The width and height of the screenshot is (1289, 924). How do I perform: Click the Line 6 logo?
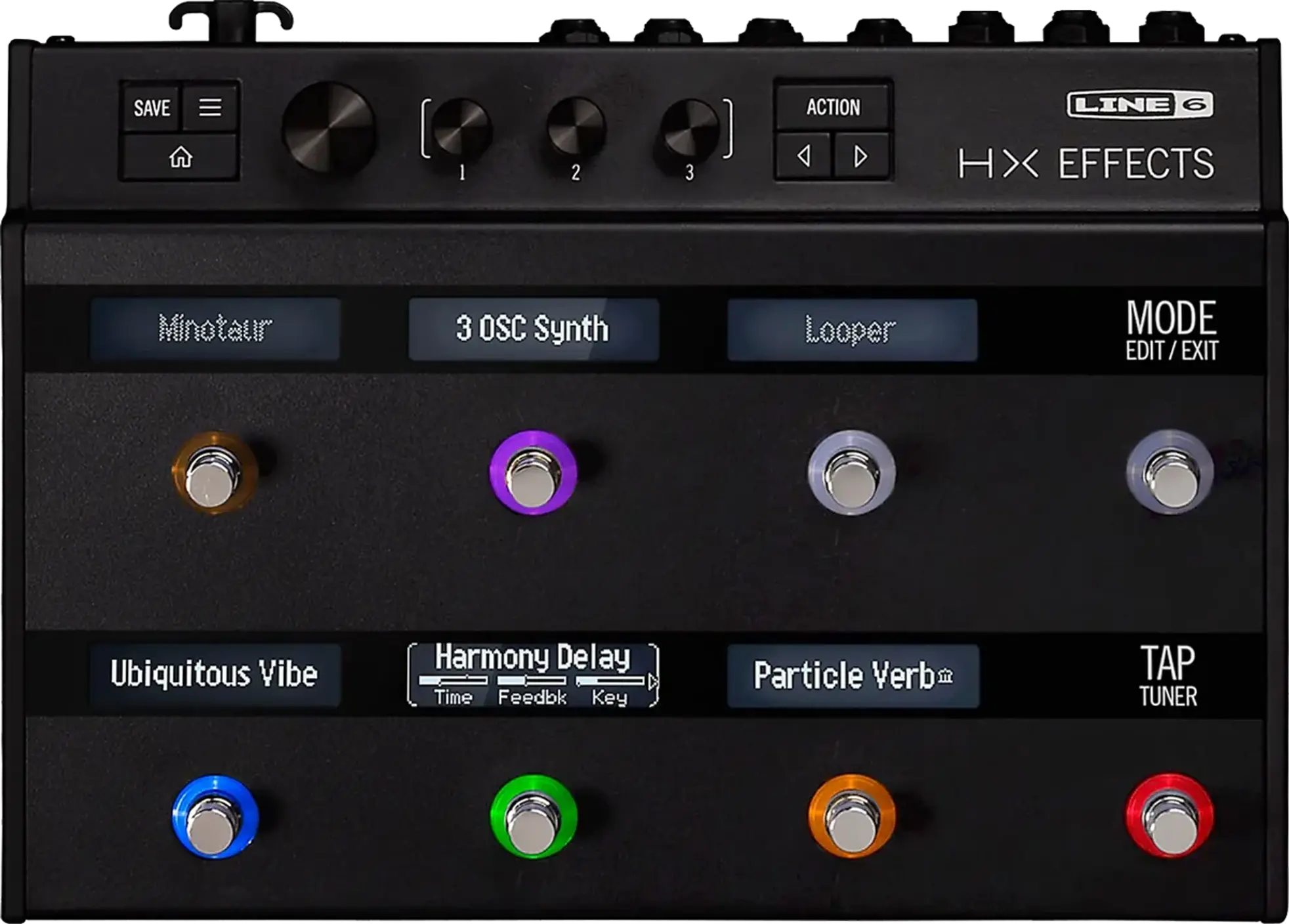[x=1139, y=104]
